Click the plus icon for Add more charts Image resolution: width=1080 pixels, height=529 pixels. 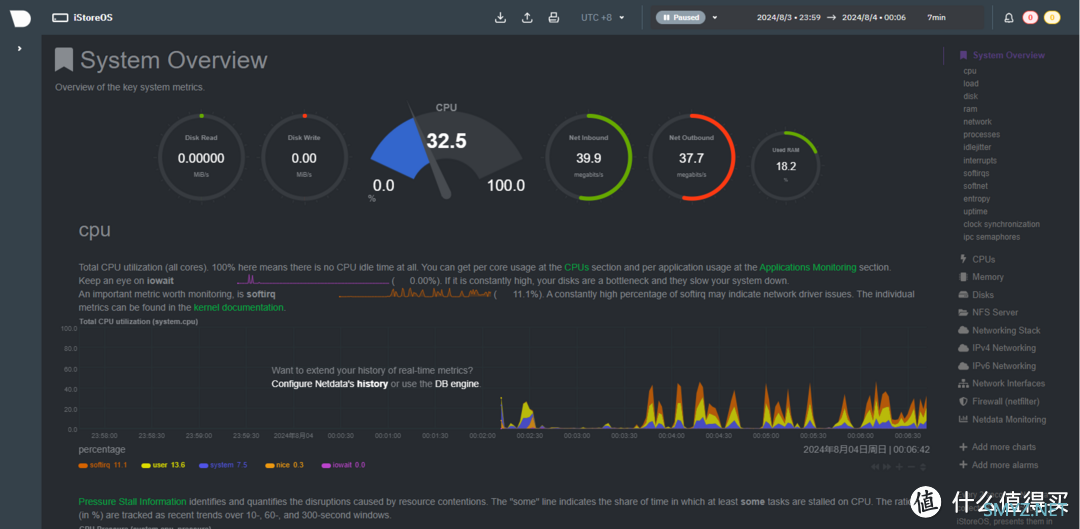coord(963,447)
